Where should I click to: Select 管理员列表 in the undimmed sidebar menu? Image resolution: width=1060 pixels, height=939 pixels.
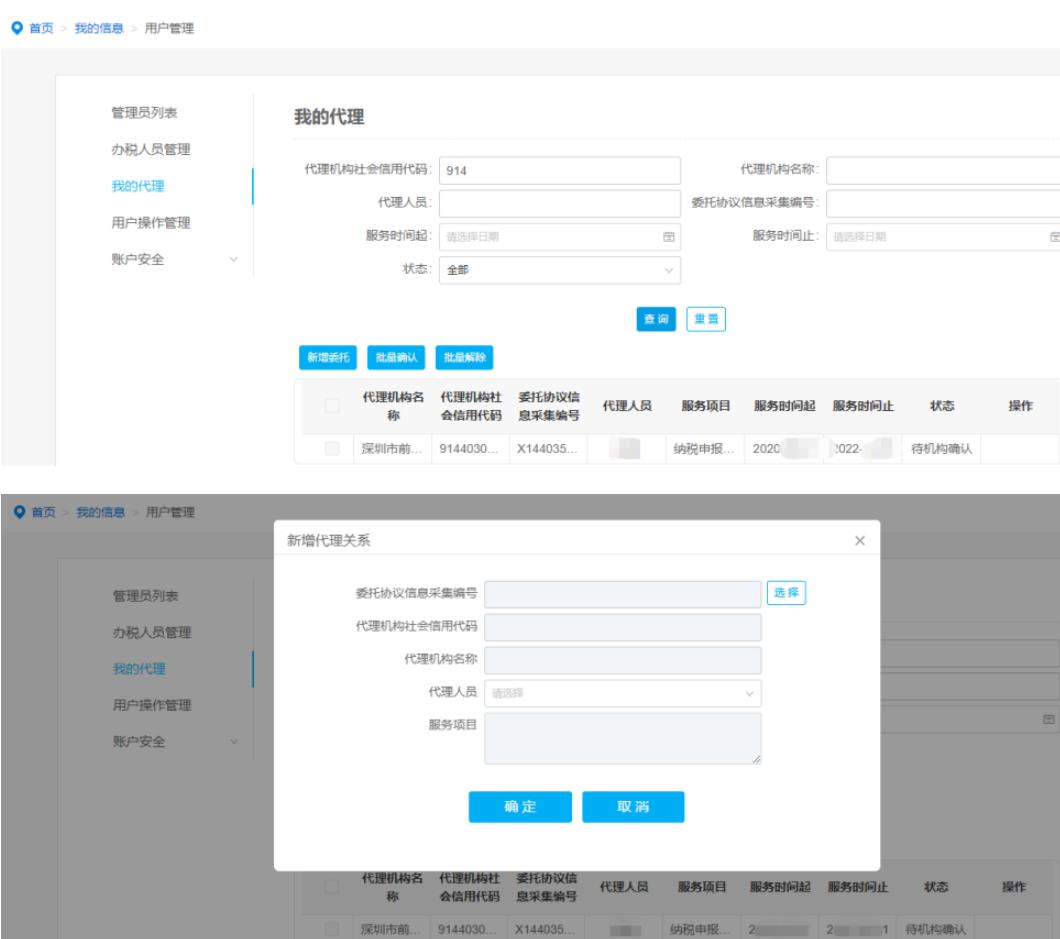pos(144,112)
